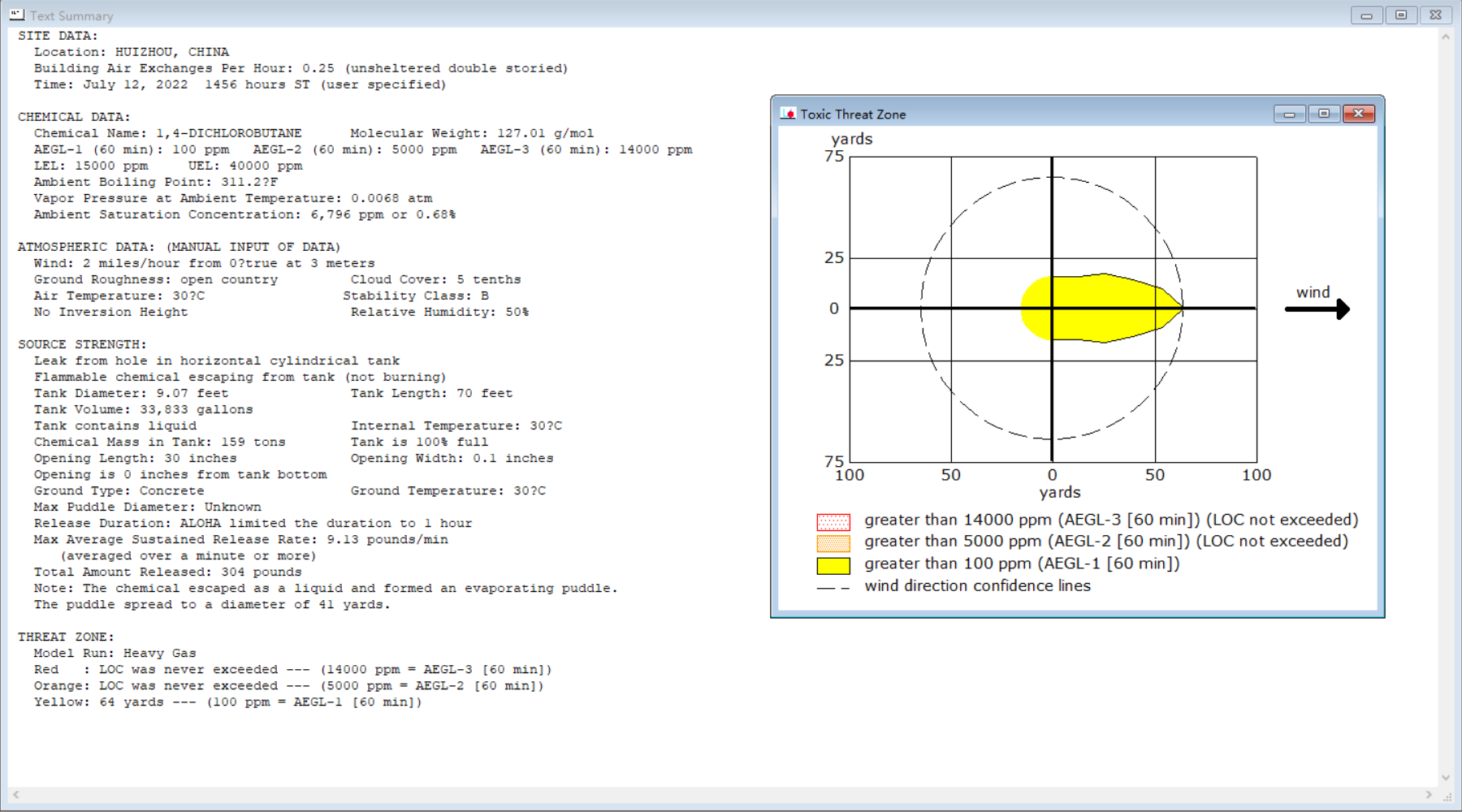This screenshot has height=812, width=1462.
Task: Click "Tank Diameter: 9.07 feet"
Action: pos(132,393)
